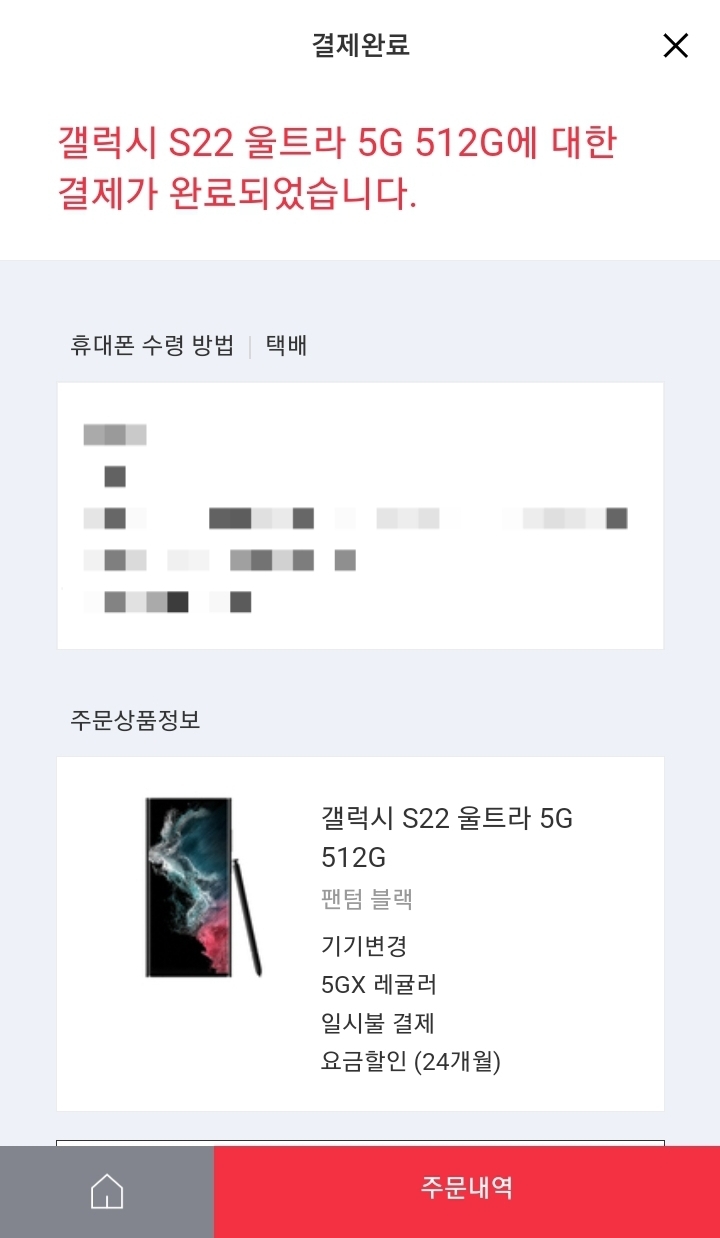The image size is (720, 1238).
Task: Open the blurred delivery address card
Action: 360,516
